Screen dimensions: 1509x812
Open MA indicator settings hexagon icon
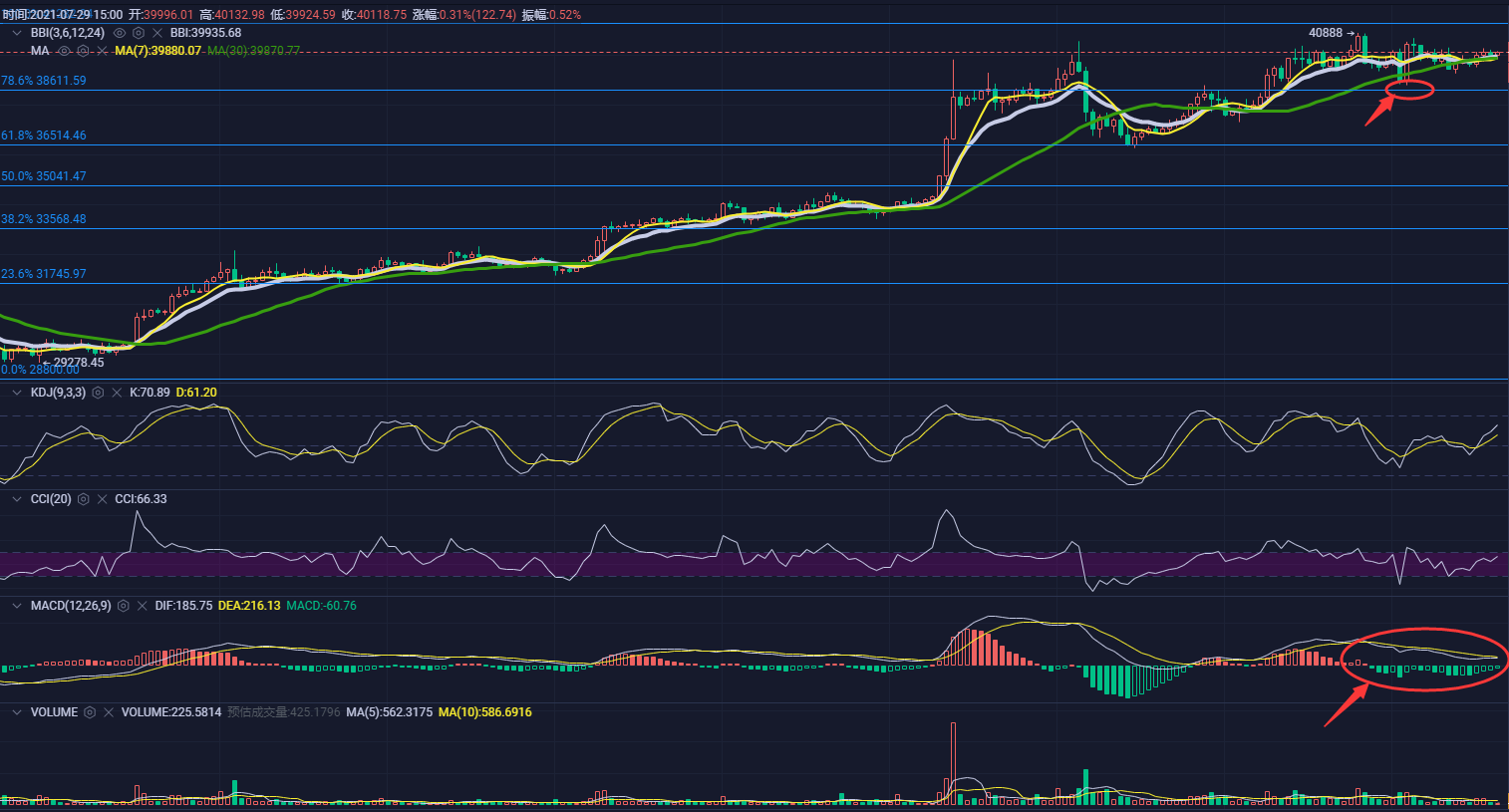(84, 50)
